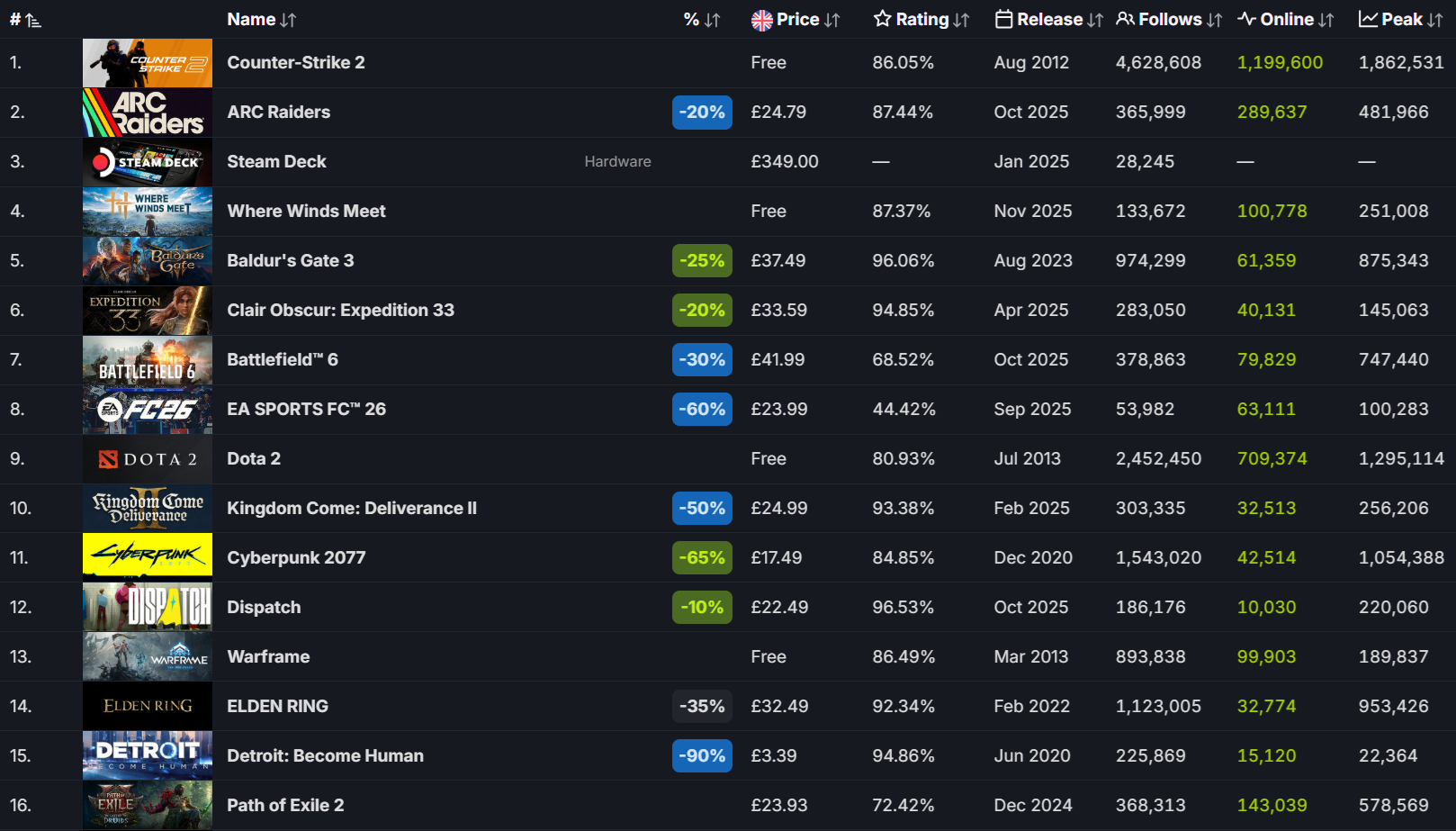Click the star icon in Rating header

coord(882,19)
